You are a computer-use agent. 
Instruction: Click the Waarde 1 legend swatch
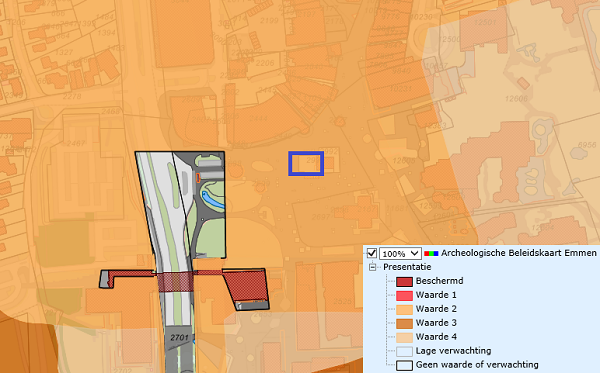pos(404,295)
